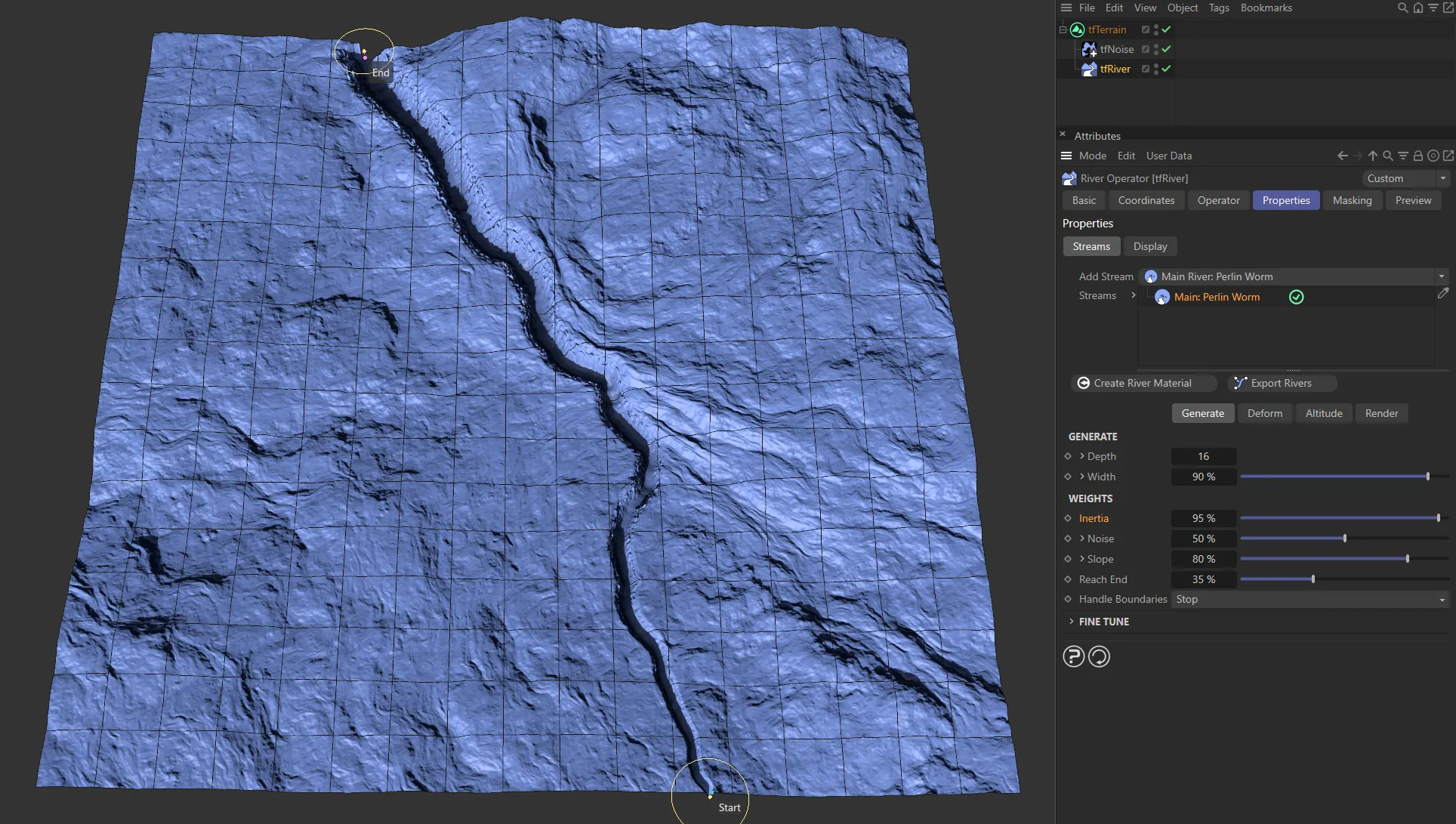Open the Attributes panel search icon
Screen dimensions: 1456x824
tap(1388, 156)
